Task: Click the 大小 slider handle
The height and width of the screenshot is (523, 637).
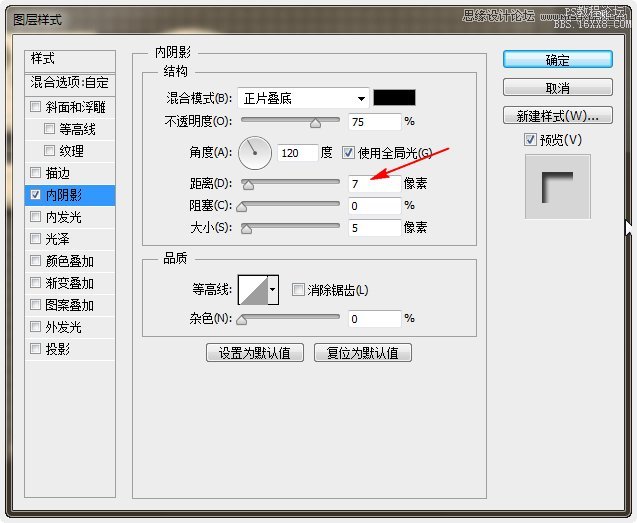Action: coord(246,229)
